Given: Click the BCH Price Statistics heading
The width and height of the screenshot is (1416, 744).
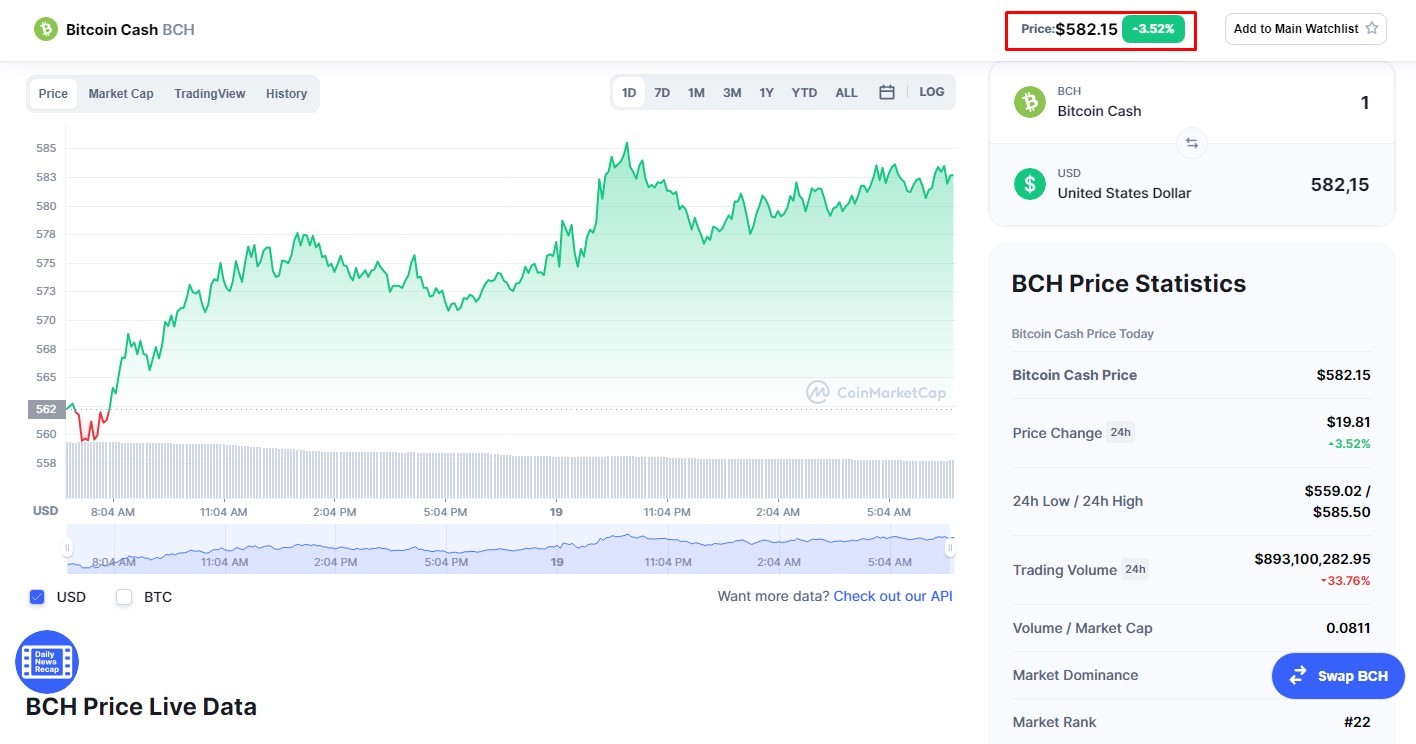Looking at the screenshot, I should (1129, 283).
